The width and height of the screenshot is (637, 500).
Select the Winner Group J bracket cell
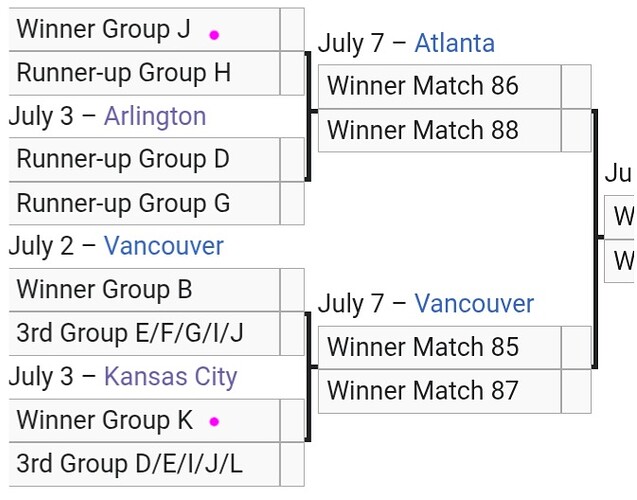pos(144,30)
